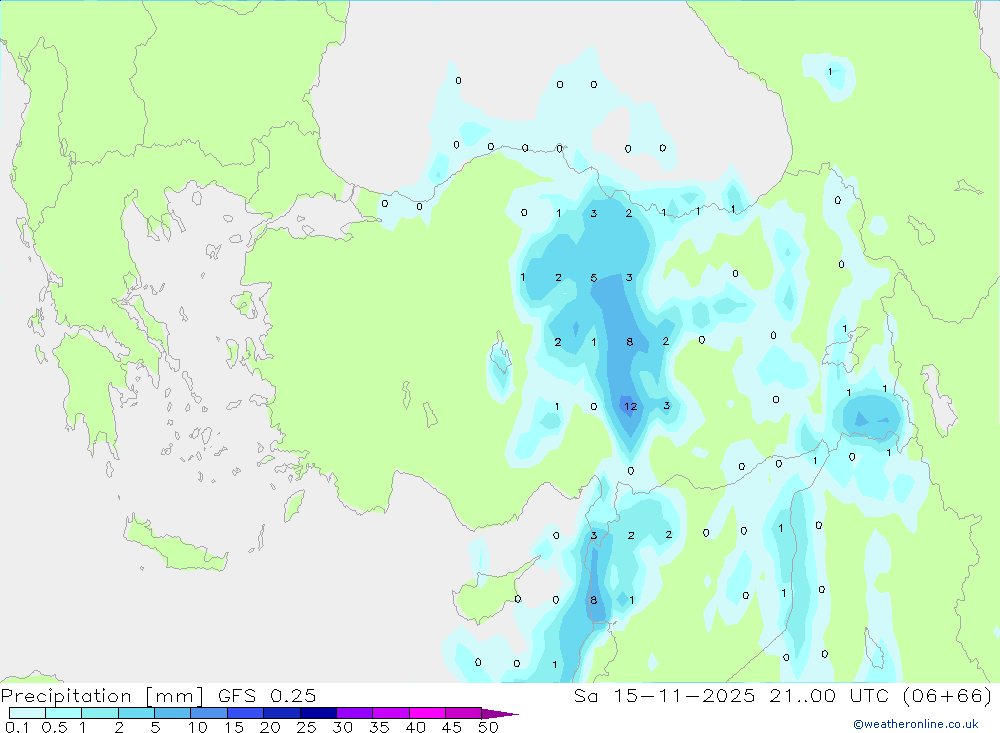Viewport: 1000px width, 733px height.
Task: Click the legend label '35'
Action: click(379, 727)
